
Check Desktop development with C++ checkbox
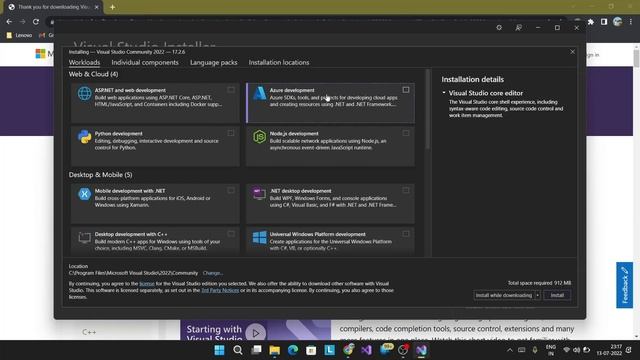(x=231, y=234)
